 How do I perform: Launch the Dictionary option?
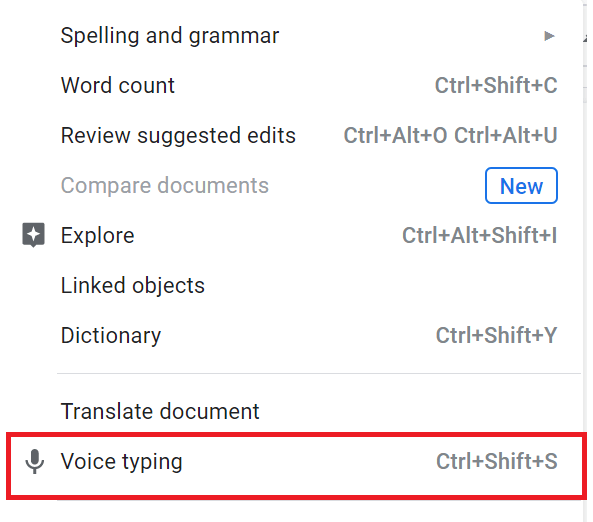pos(111,336)
